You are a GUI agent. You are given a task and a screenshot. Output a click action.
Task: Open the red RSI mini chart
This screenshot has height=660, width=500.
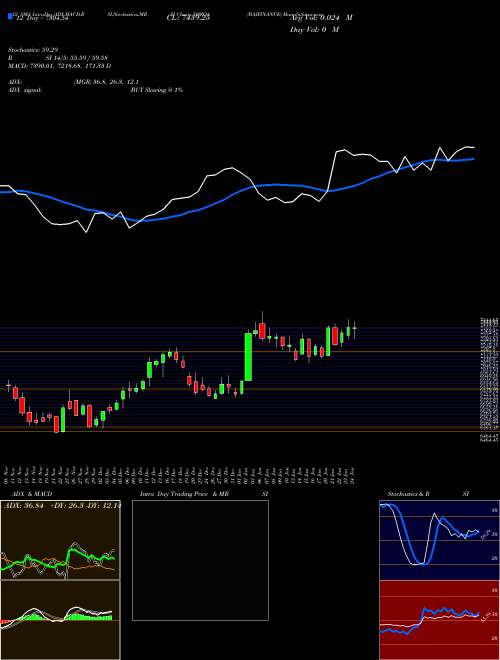(439, 620)
